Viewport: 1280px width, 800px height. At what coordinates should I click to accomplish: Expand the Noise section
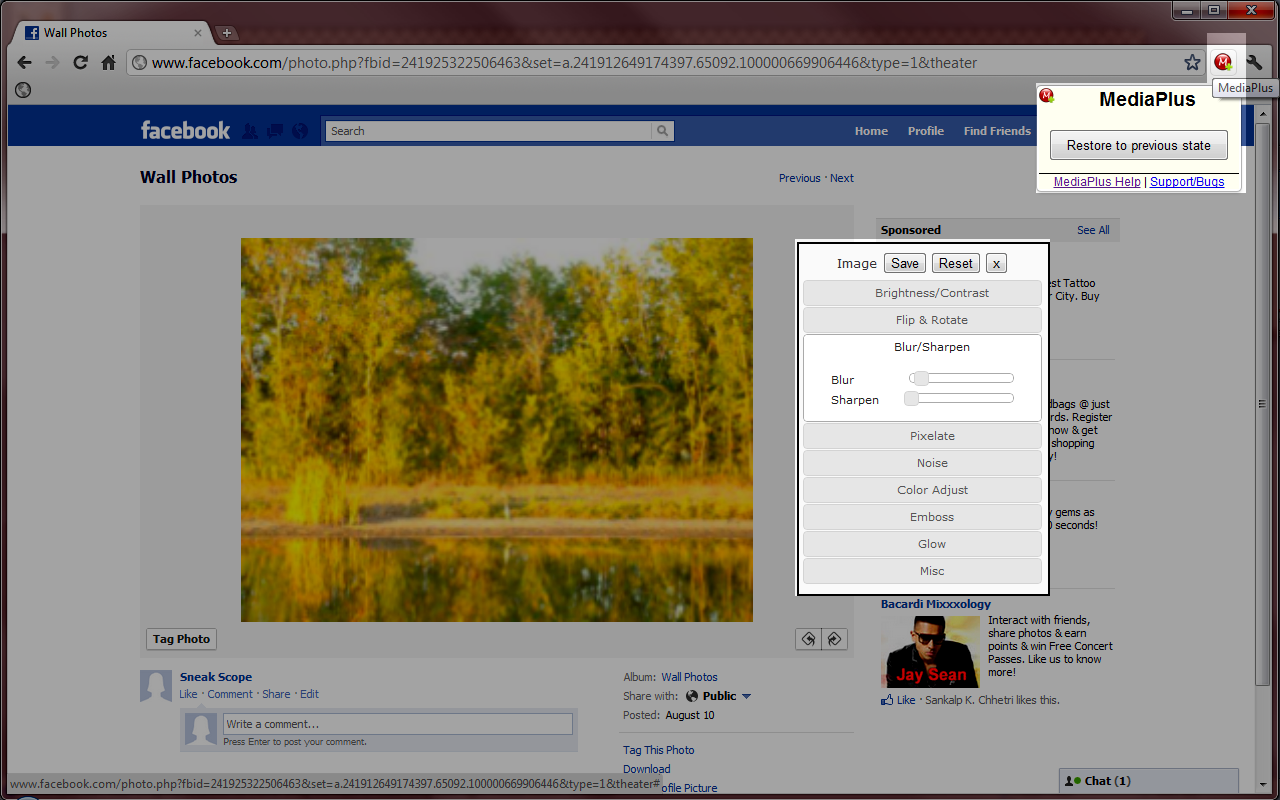coord(922,463)
